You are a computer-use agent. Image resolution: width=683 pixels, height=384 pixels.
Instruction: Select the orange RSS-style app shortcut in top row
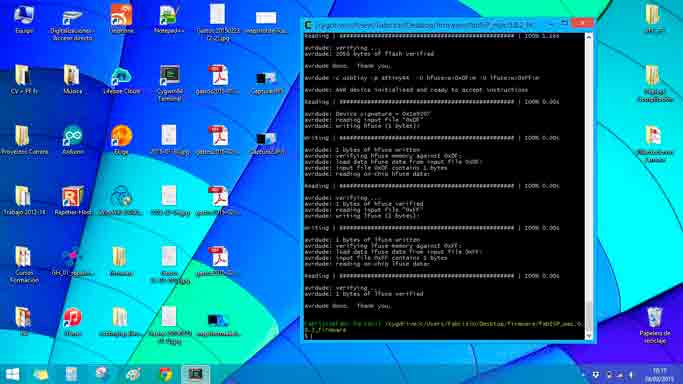122,19
